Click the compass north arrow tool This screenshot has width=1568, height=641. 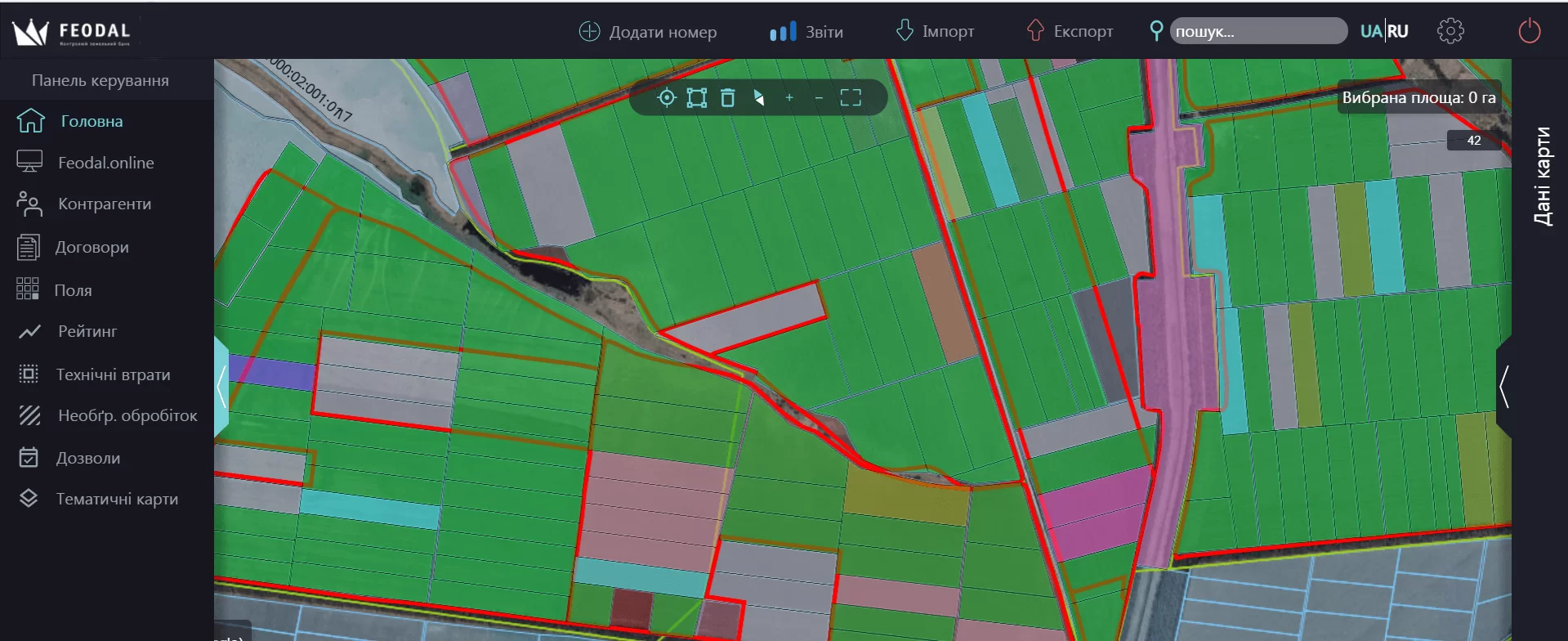pyautogui.click(x=759, y=98)
